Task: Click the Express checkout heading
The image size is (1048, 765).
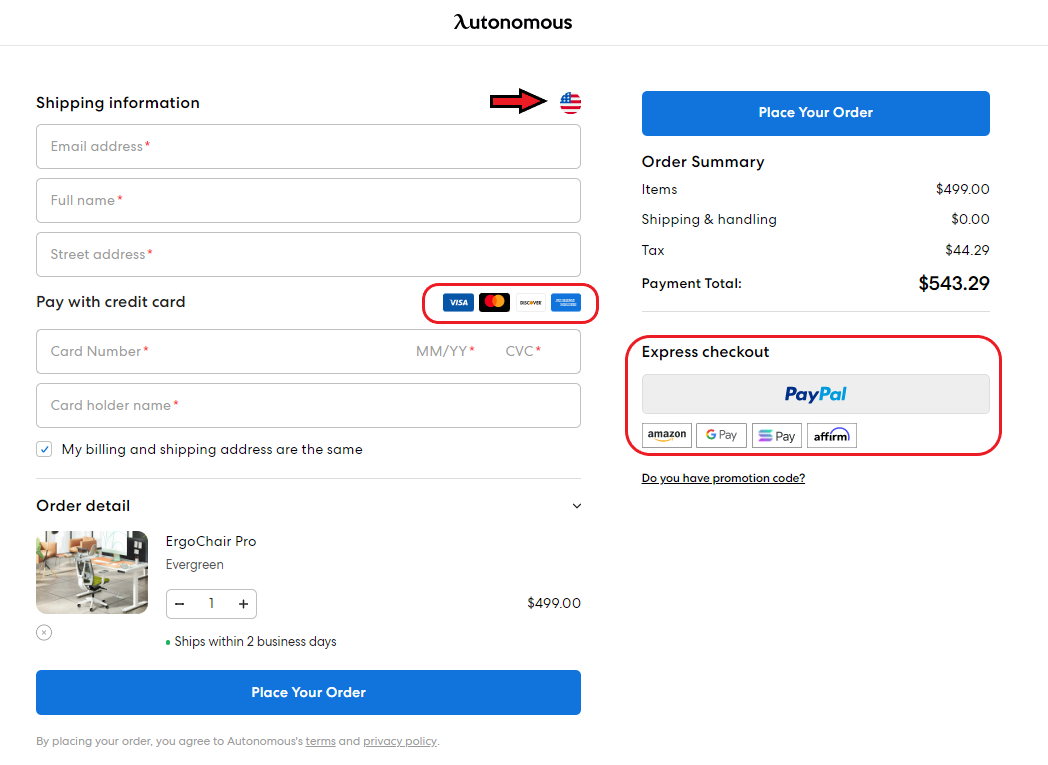Action: click(706, 352)
